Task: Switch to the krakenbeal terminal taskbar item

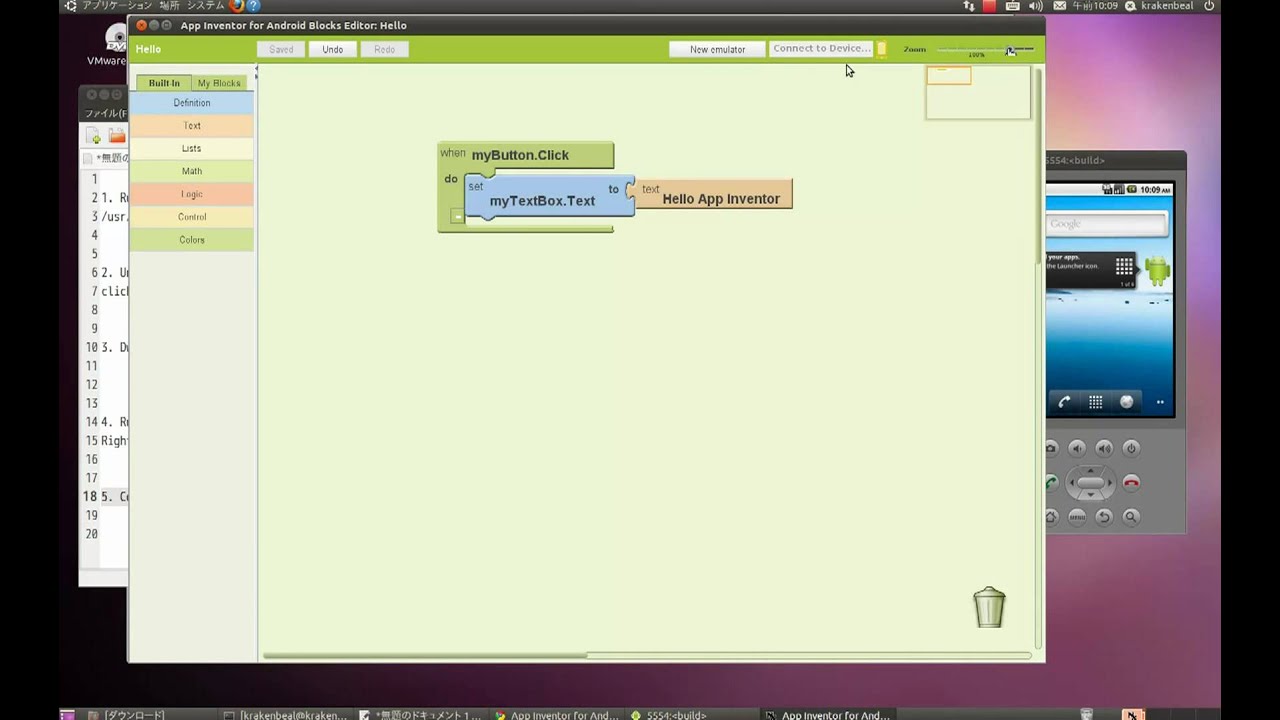Action: (286, 715)
